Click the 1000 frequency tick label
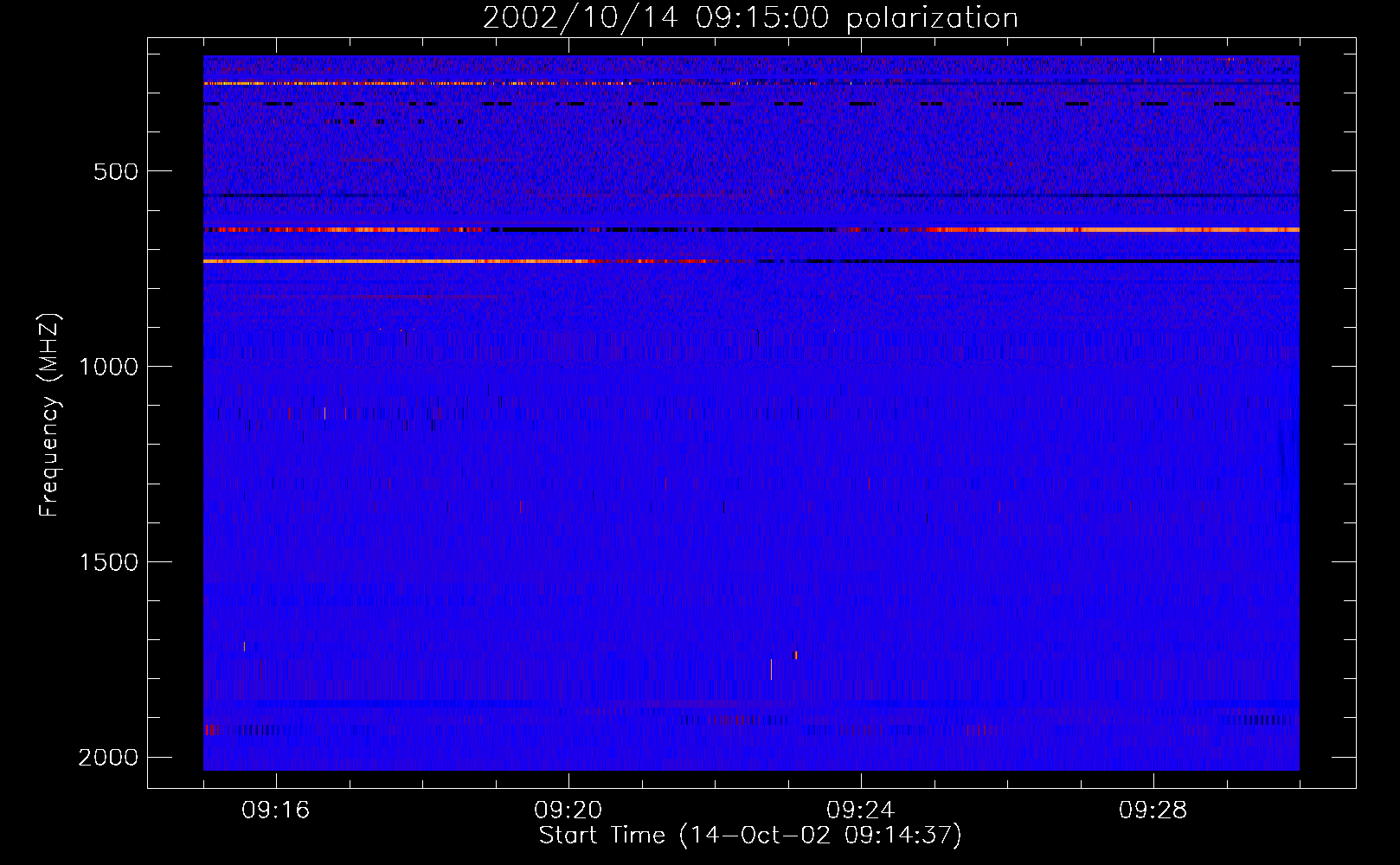This screenshot has width=1400, height=865. coord(108,367)
